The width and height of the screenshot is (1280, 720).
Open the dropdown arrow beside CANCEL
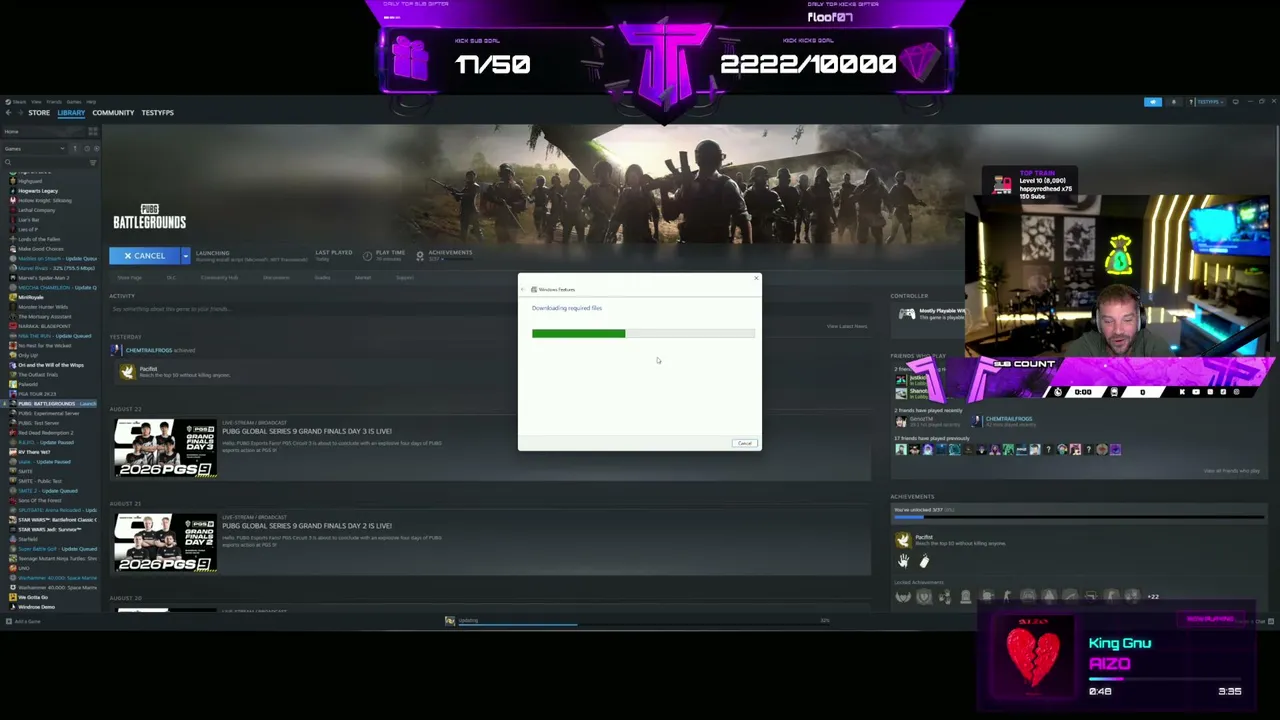(185, 256)
